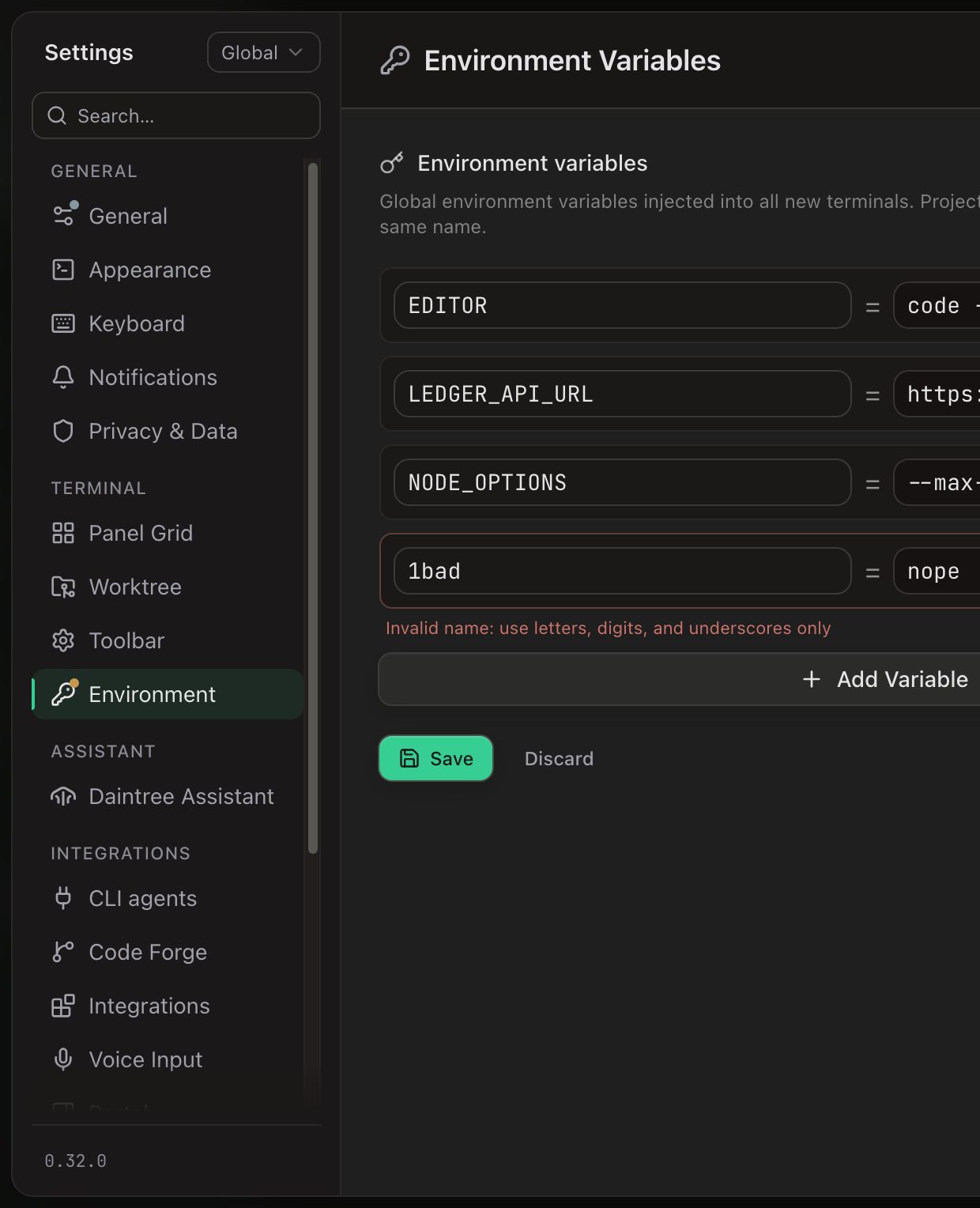Switch to Keyboard settings
Viewport: 980px width, 1208px height.
(x=168, y=323)
